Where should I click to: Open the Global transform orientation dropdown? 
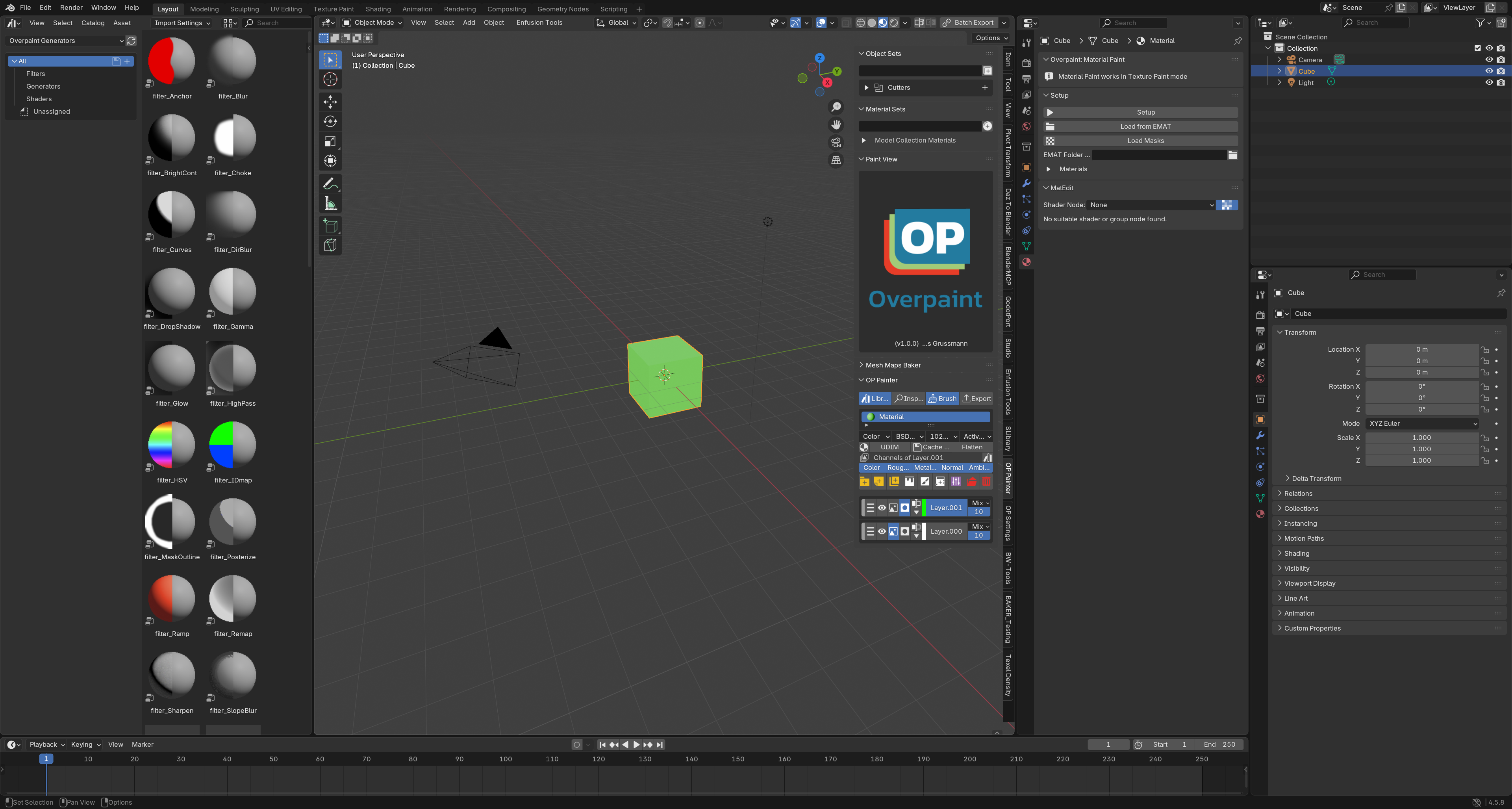616,22
